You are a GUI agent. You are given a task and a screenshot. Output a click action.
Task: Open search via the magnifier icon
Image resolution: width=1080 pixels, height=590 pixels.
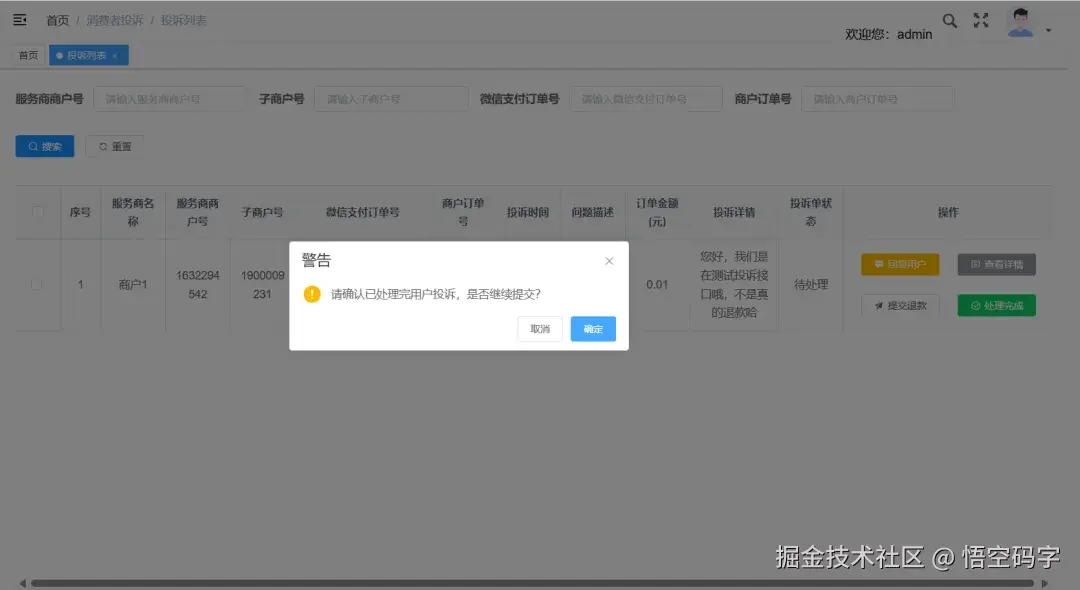(949, 20)
